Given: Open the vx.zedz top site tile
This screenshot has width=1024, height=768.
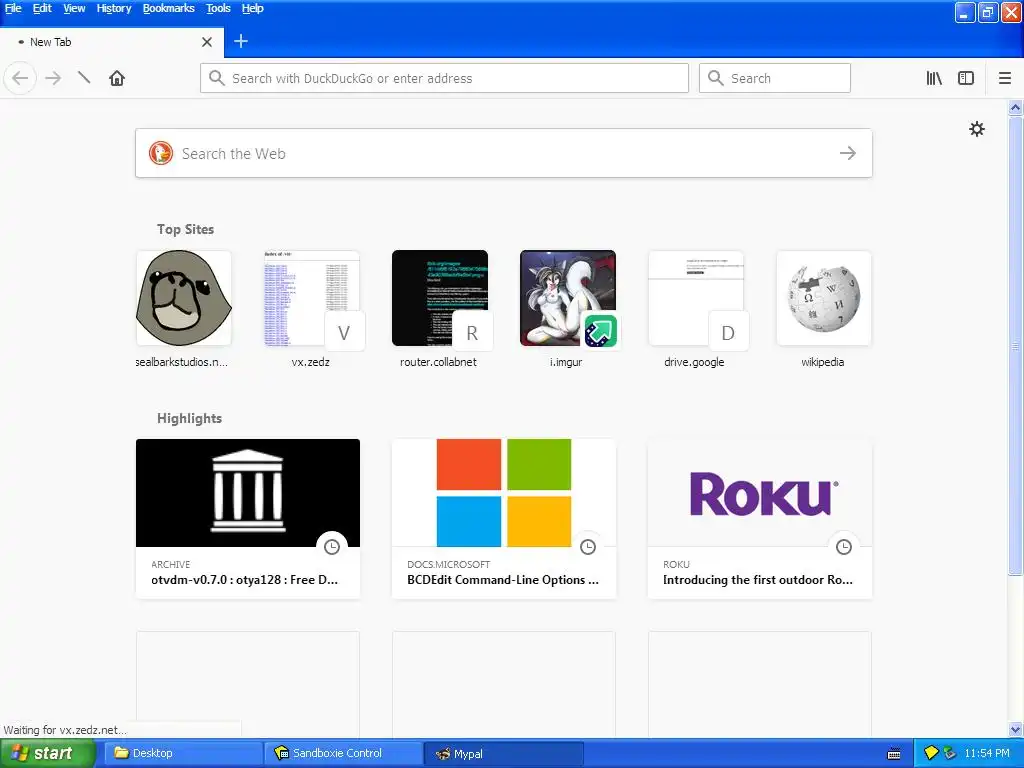Looking at the screenshot, I should point(312,298).
